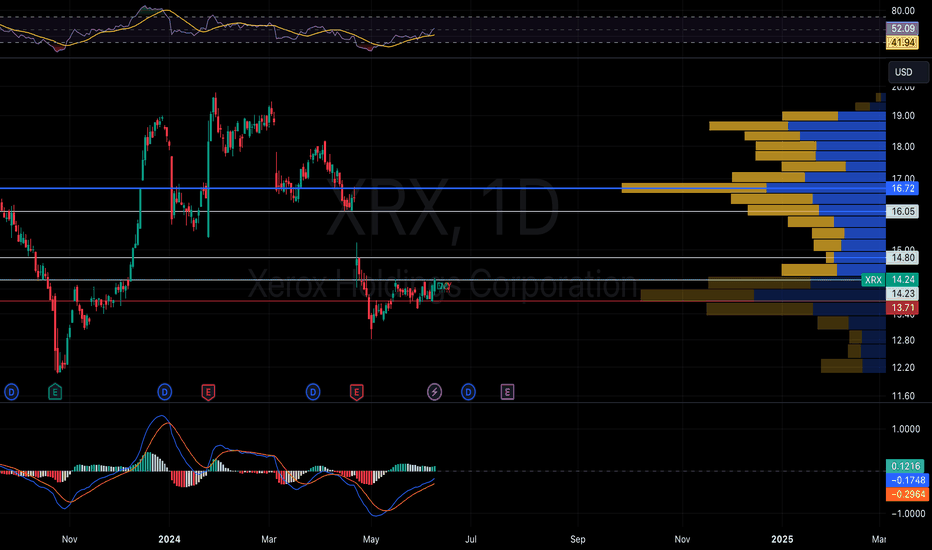Screen dimensions: 932x550
Task: Click the 12.20 price axis label
Action: [x=903, y=368]
